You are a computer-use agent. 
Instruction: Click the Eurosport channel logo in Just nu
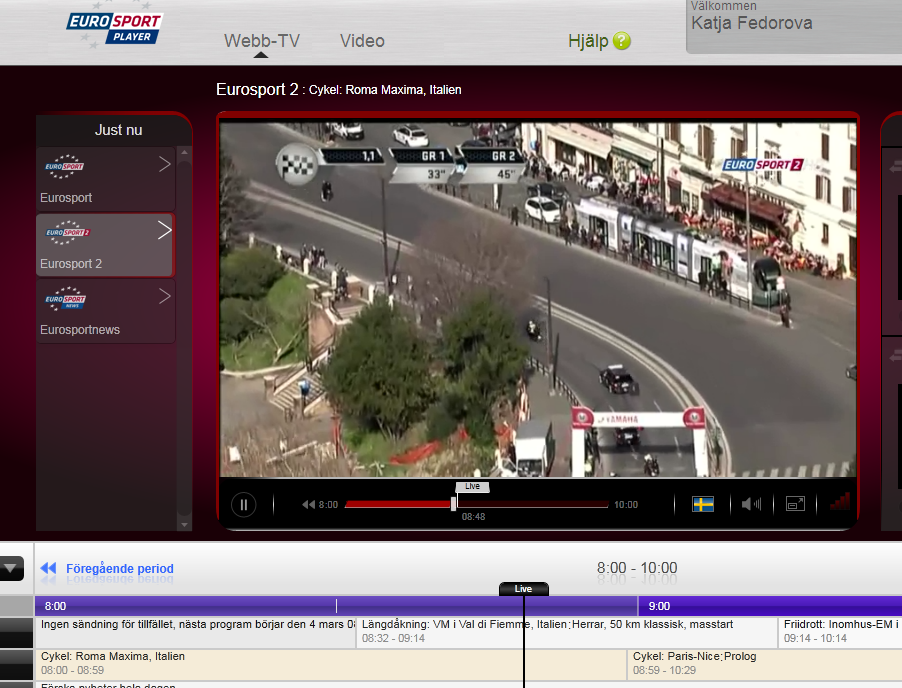click(x=64, y=166)
